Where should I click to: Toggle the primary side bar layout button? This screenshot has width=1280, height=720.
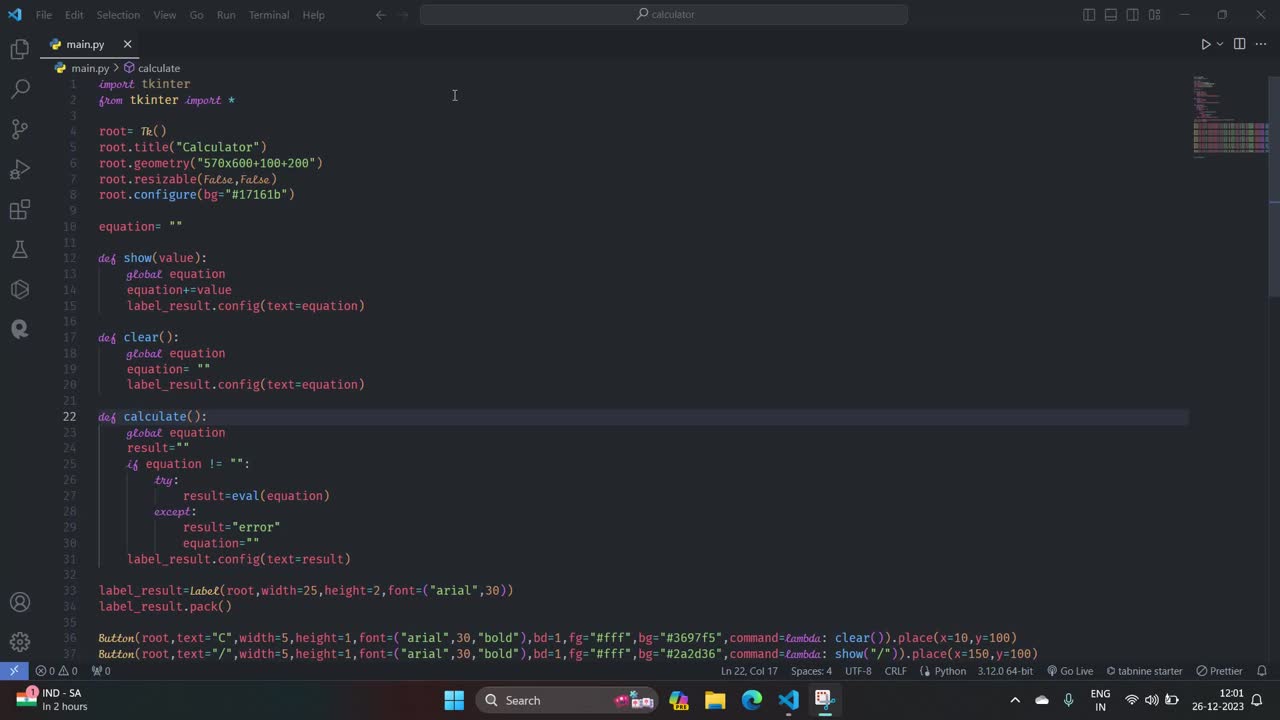pos(1089,15)
